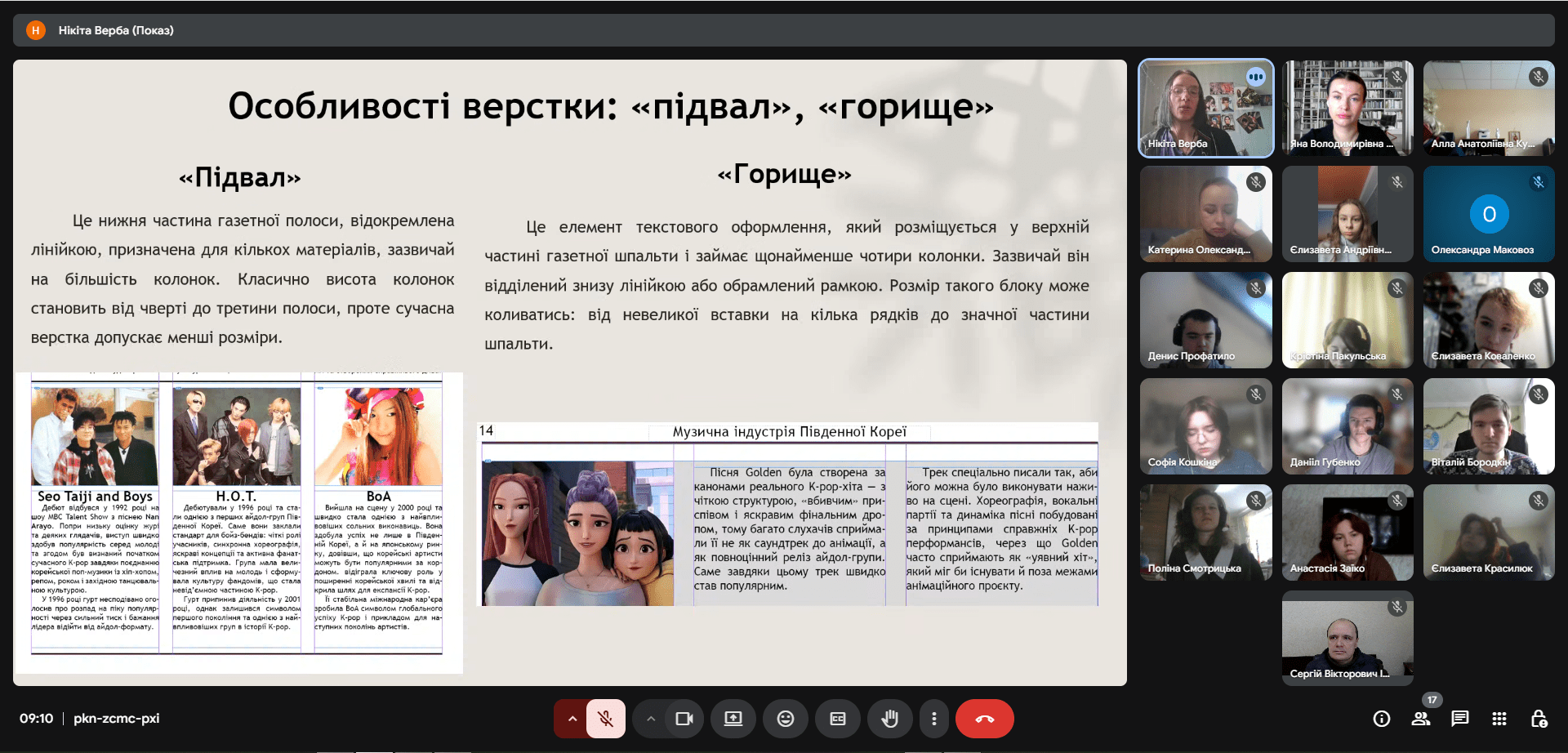1568x753 pixels.
Task: Click the meeting code pkn-zcmc-pxi
Action: coord(116,719)
